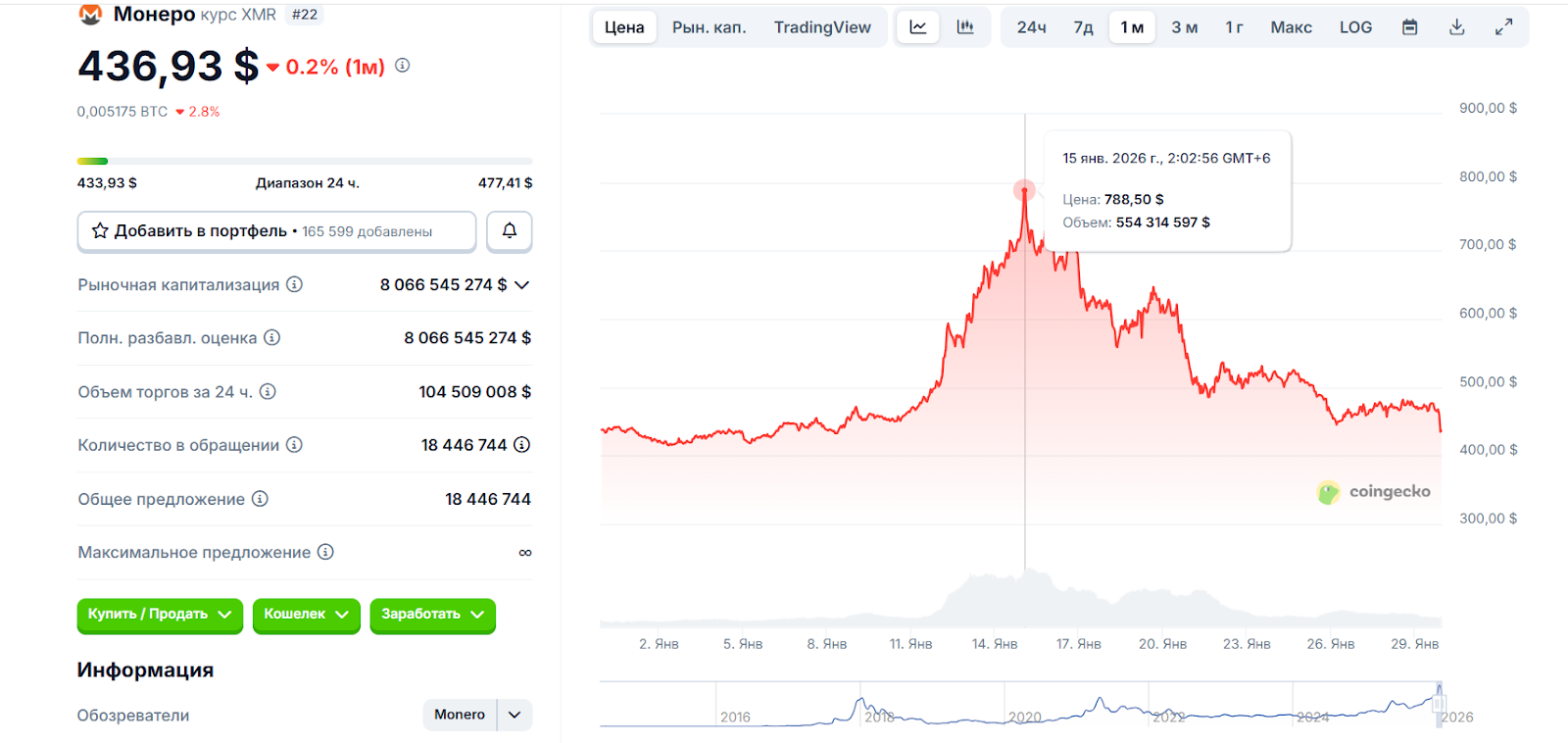
Task: Click the range handle in the historical mini chart
Action: 1439,702
